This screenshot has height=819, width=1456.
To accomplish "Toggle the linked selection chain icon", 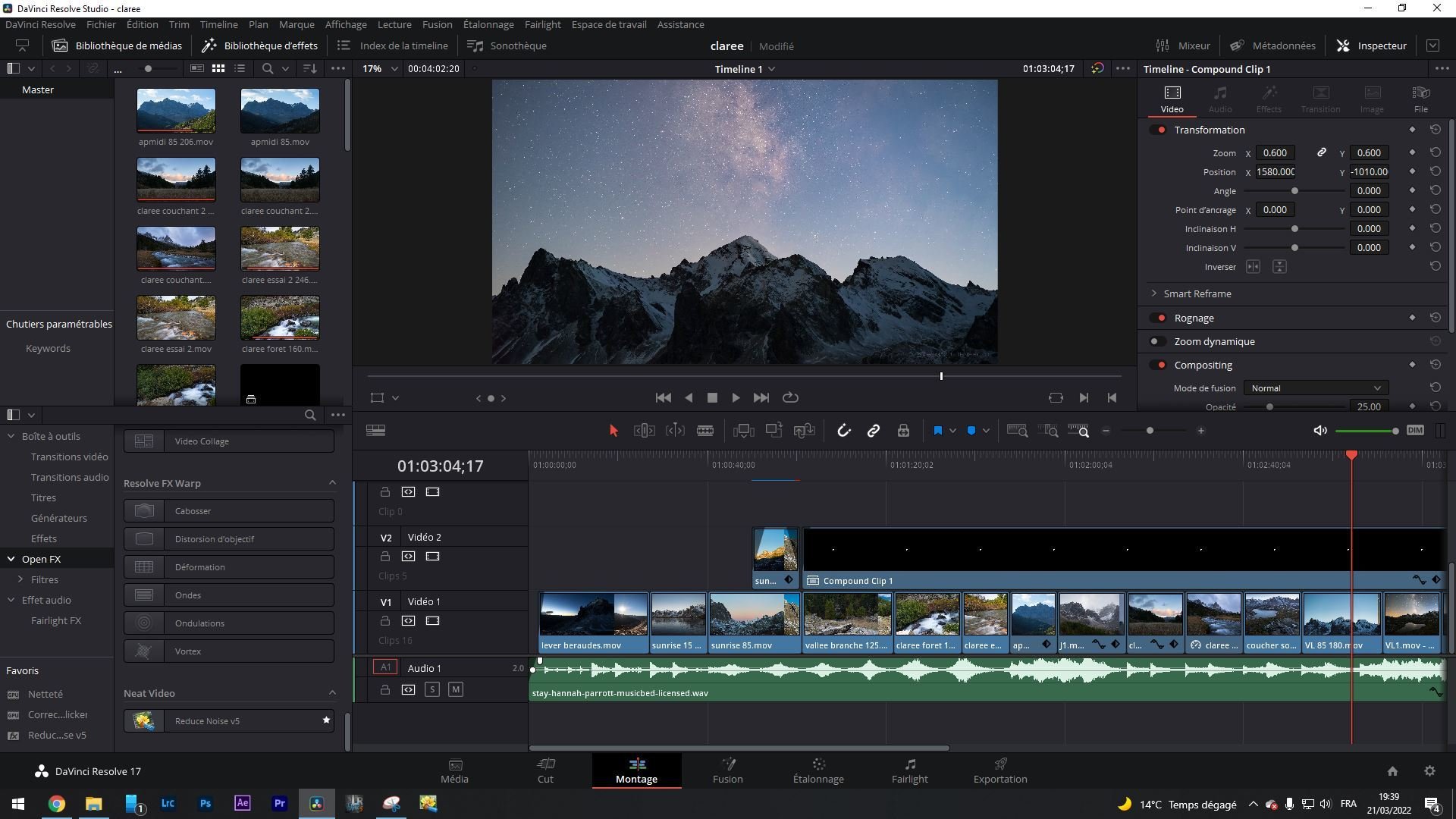I will [873, 431].
